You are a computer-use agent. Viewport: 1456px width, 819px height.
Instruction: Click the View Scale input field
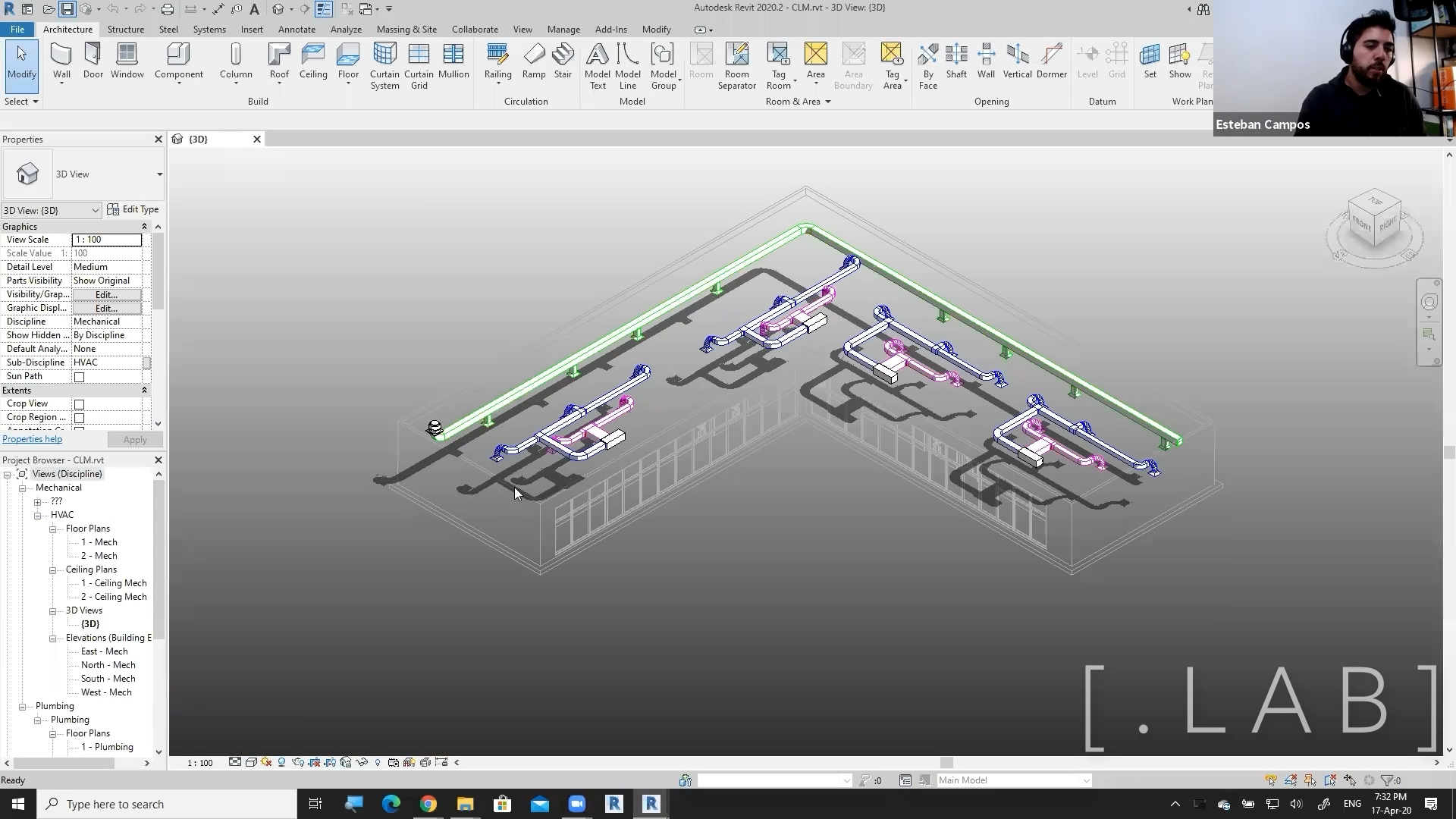[x=106, y=240]
